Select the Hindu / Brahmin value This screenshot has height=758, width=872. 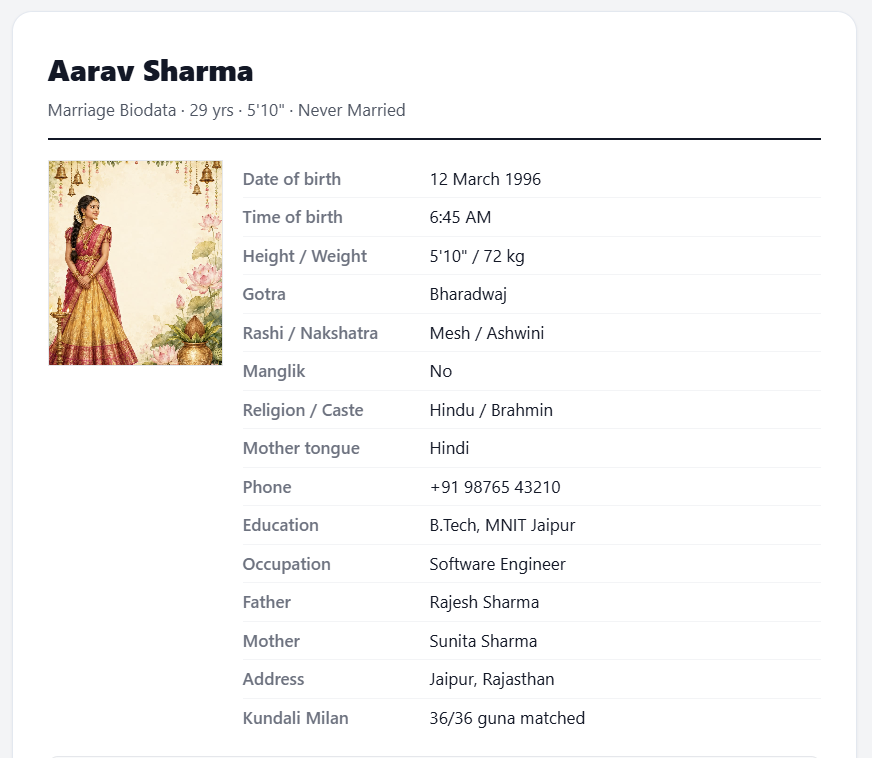491,410
